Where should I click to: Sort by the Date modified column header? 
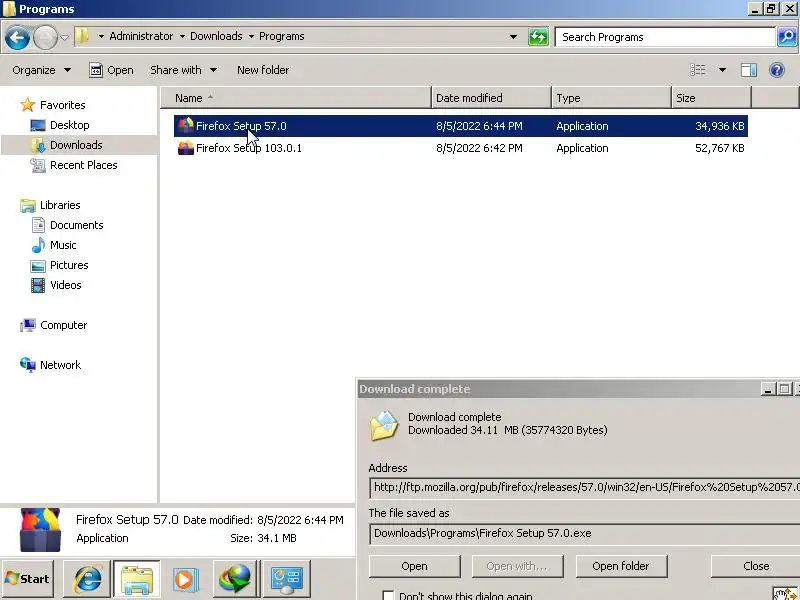[x=491, y=98]
